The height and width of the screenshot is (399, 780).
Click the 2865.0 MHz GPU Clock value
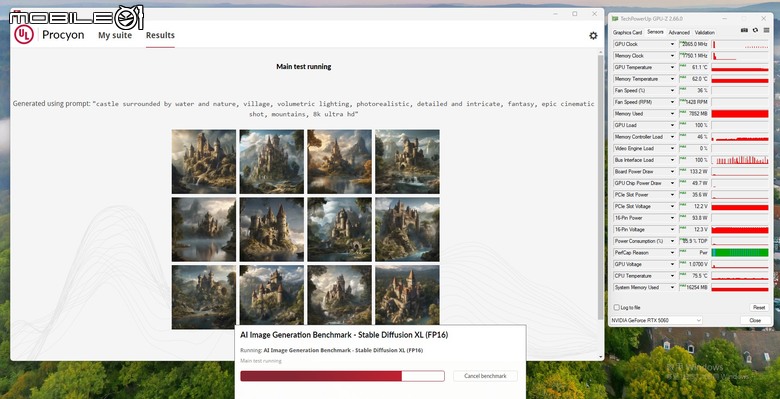(693, 44)
